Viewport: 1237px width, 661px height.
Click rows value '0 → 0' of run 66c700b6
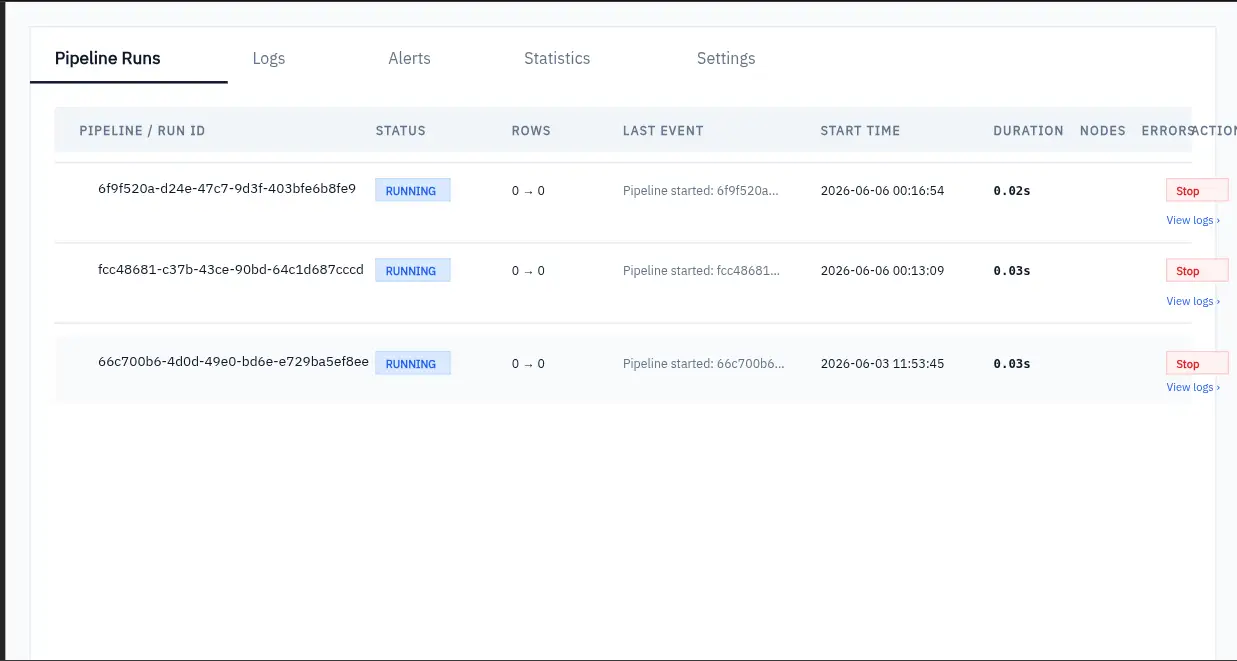tap(528, 363)
